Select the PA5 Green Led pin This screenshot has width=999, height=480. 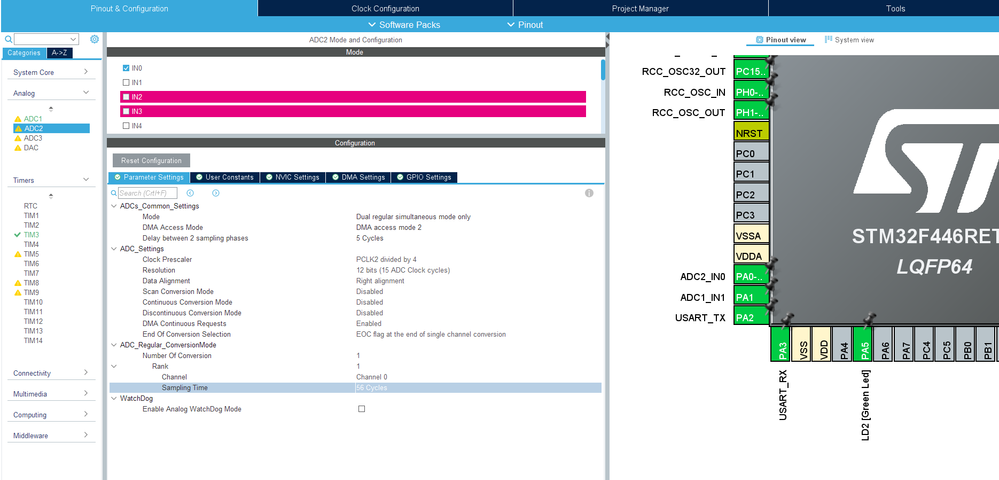click(865, 344)
